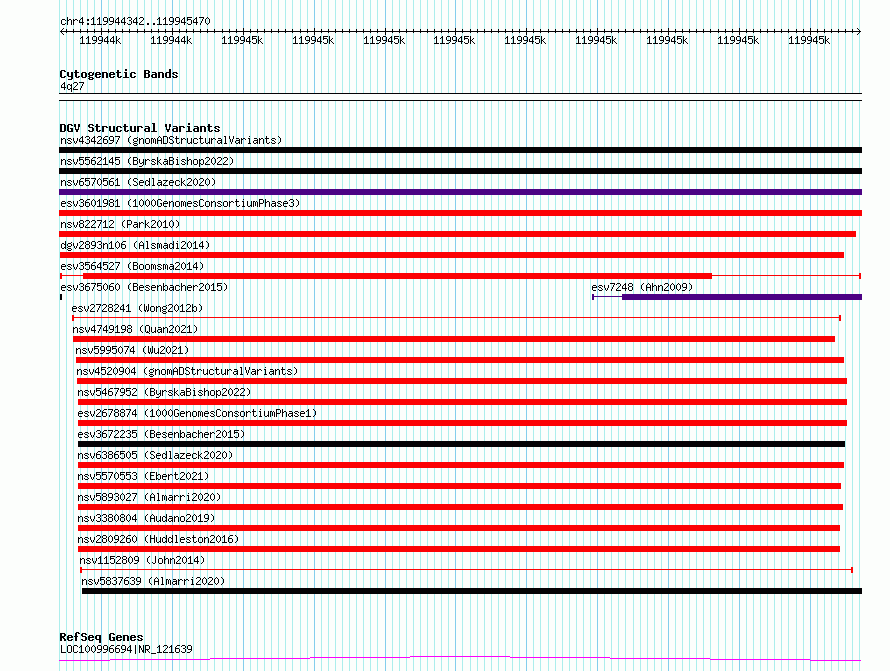Click the esv3601981 1000GenomesConsortiumPhase3 label
Viewport: 890px width, 671px height.
point(180,203)
